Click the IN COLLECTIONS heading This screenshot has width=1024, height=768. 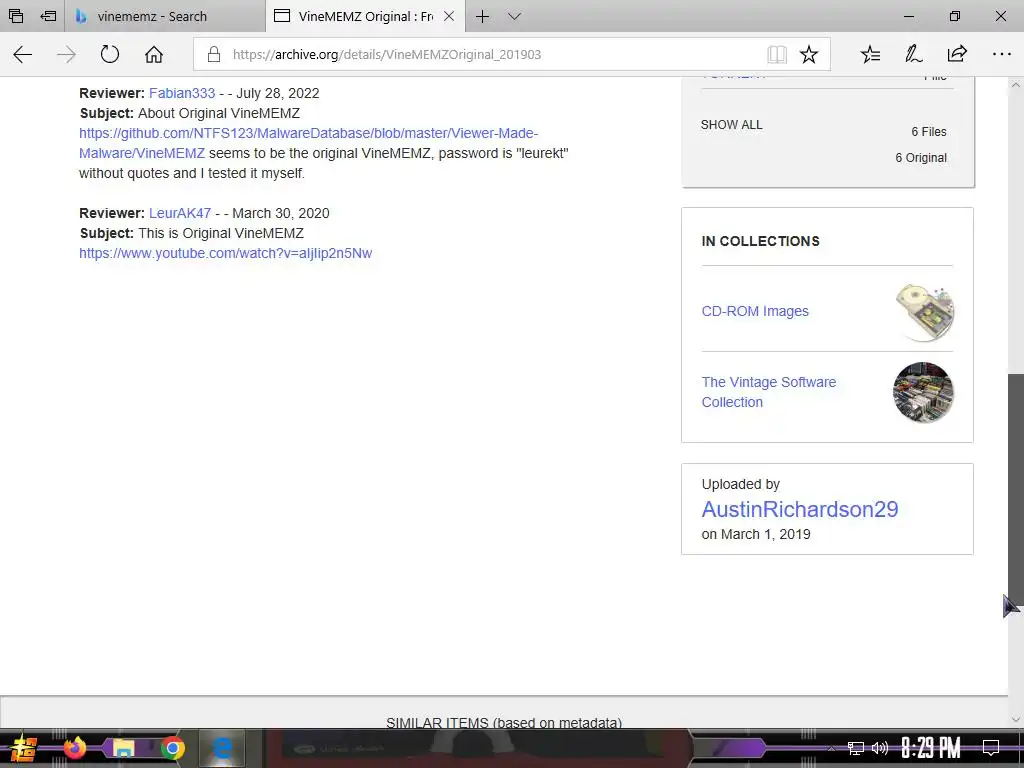tap(760, 241)
